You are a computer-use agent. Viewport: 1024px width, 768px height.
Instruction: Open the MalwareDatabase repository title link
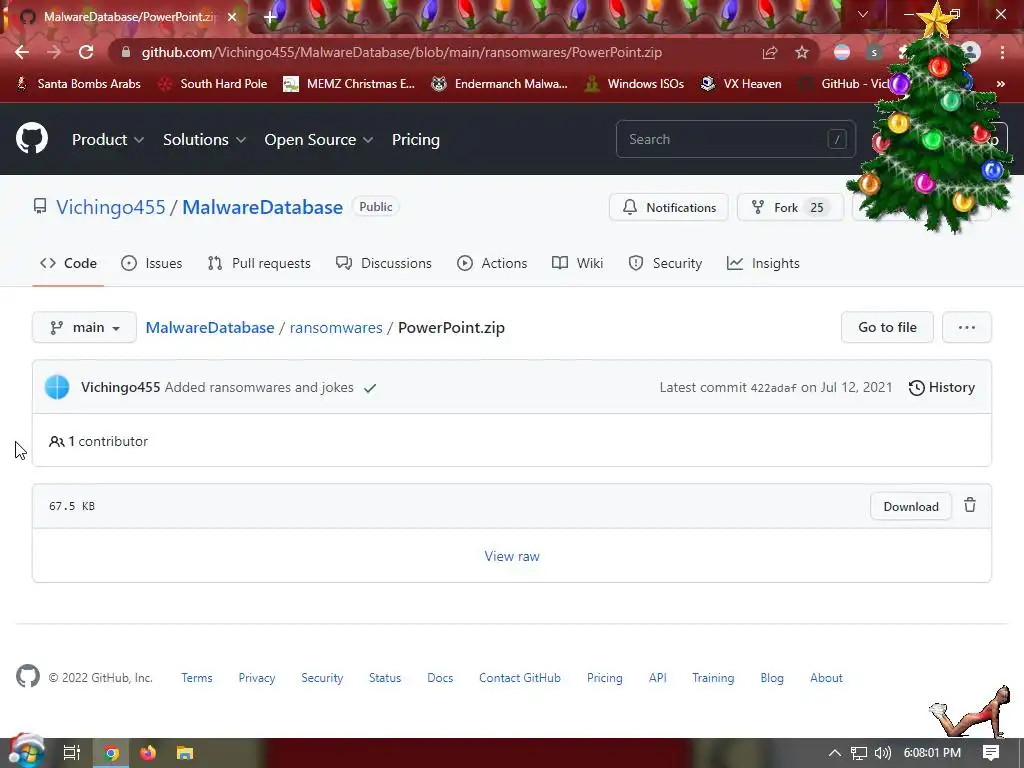[263, 207]
